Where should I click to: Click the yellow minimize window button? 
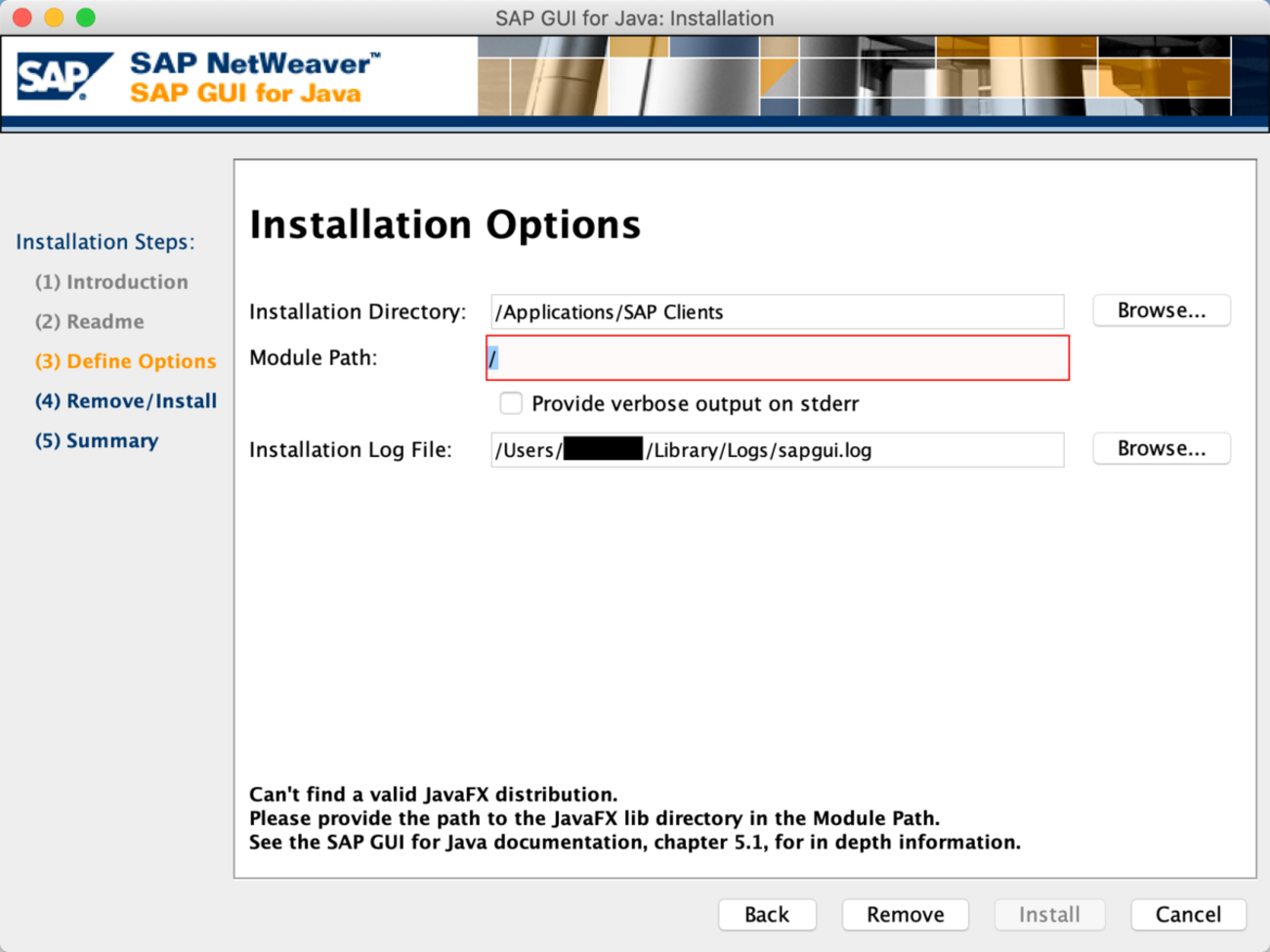55,18
